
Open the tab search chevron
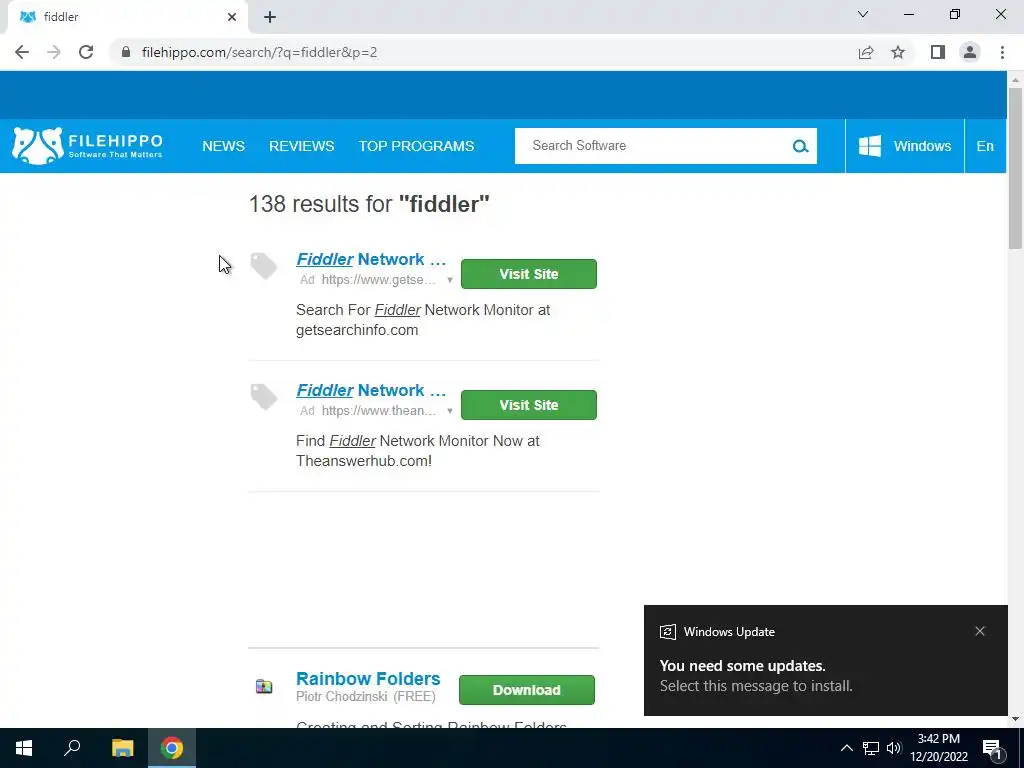(x=863, y=14)
